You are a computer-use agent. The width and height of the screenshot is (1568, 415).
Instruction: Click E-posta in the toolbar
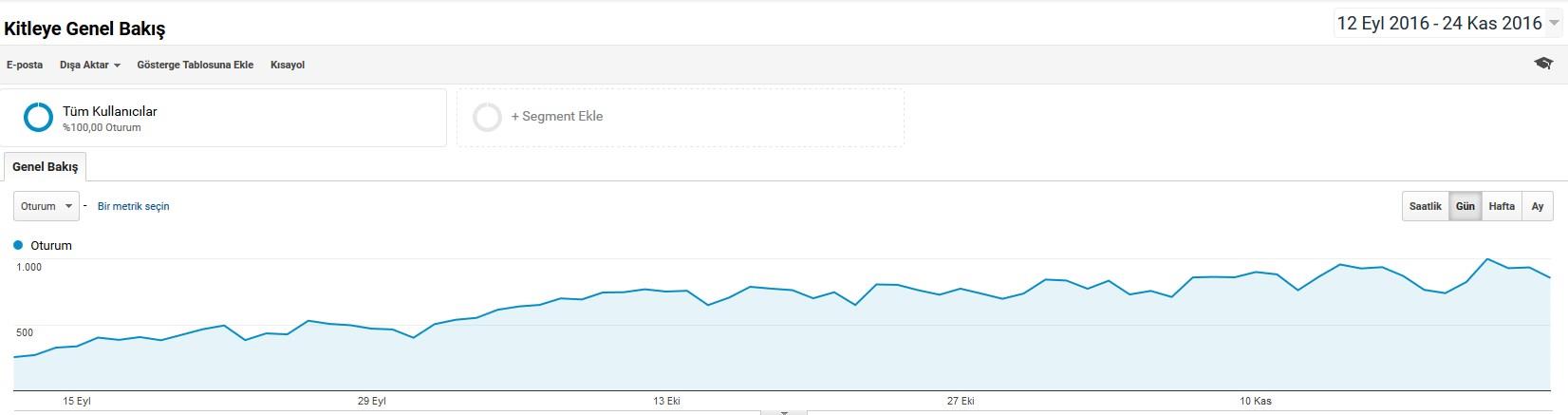25,66
